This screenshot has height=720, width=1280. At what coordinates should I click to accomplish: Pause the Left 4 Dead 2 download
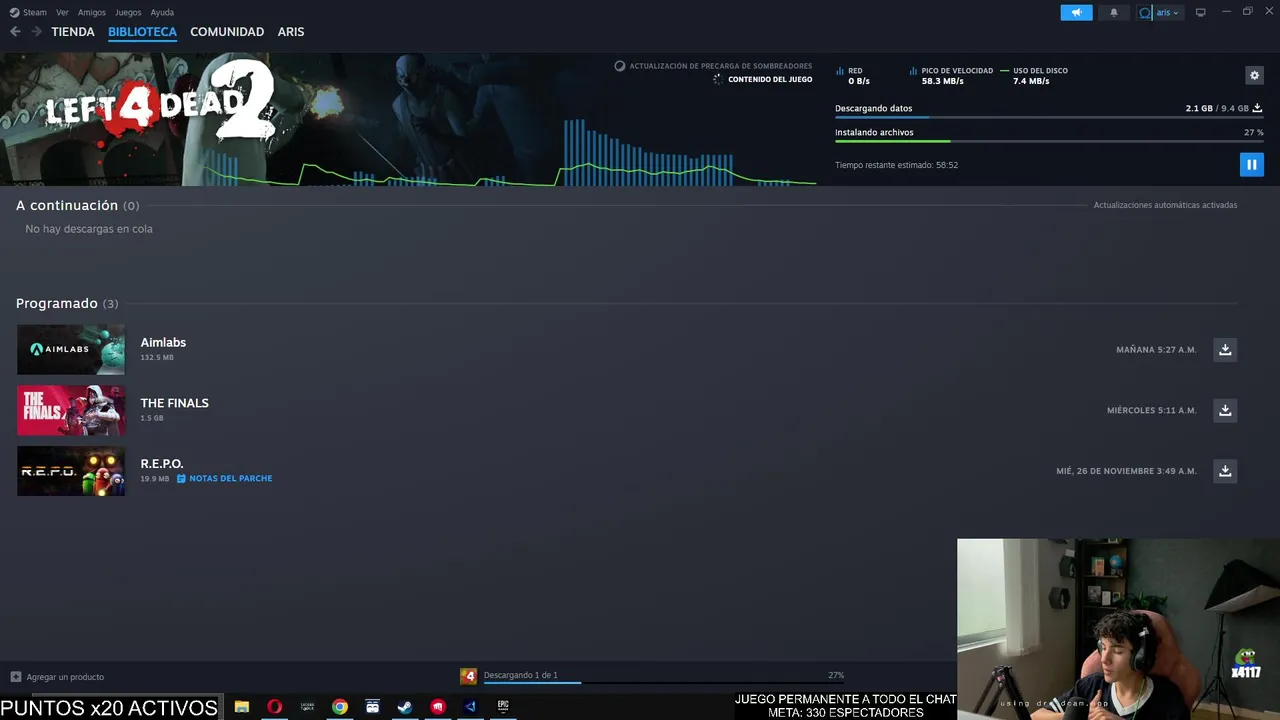[x=1251, y=165]
